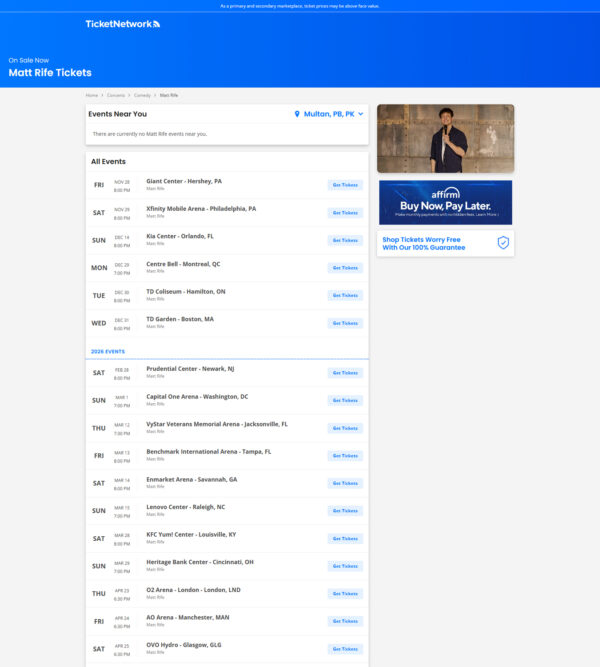Get tickets for Giant Center Hershey
Viewport: 600px width, 667px height.
point(345,185)
